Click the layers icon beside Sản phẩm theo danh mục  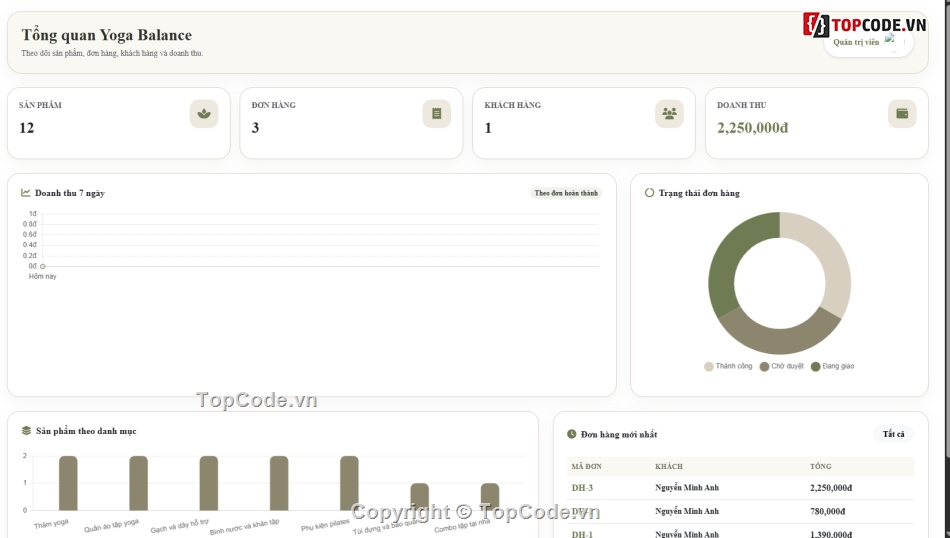pos(26,431)
